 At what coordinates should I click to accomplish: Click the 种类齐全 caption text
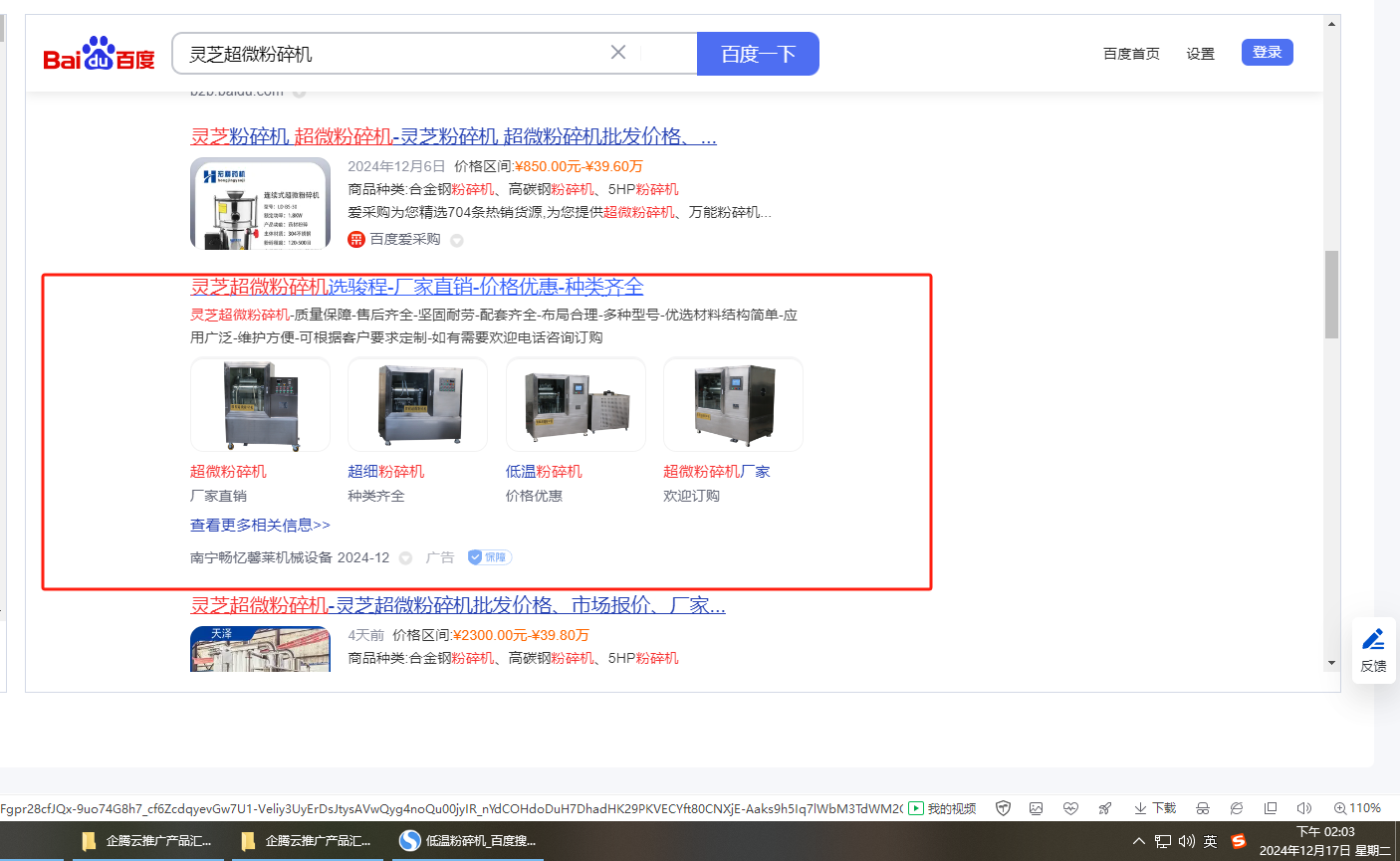pyautogui.click(x=376, y=496)
